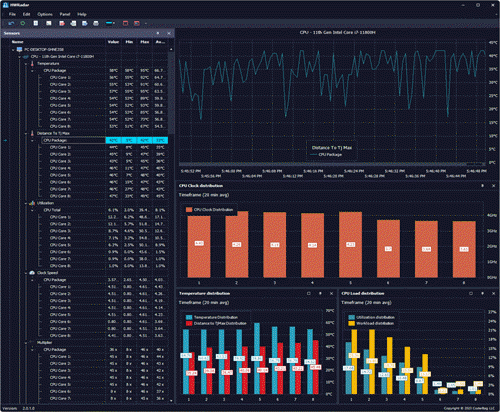The width and height of the screenshot is (500, 412).
Task: Click the teal Utilization distribution legend swatch
Action: click(351, 317)
